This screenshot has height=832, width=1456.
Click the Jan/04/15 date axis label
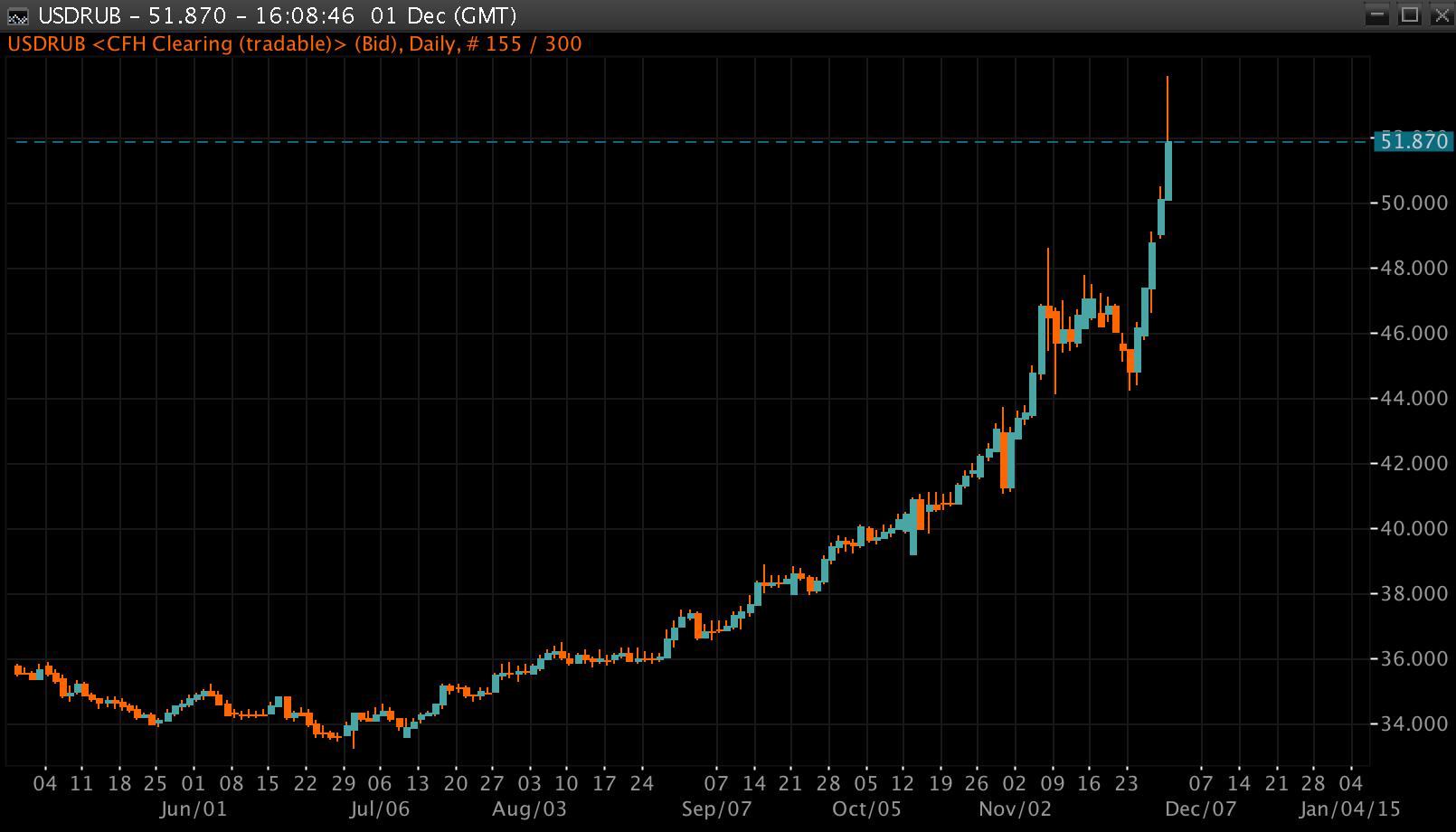pos(1349,809)
